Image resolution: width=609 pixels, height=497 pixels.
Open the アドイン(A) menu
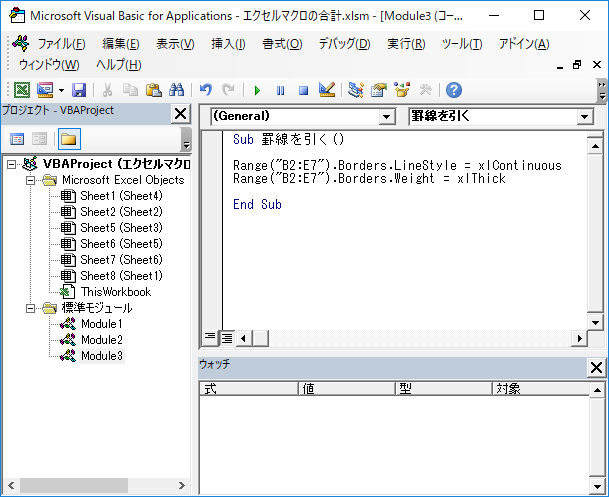(x=524, y=44)
